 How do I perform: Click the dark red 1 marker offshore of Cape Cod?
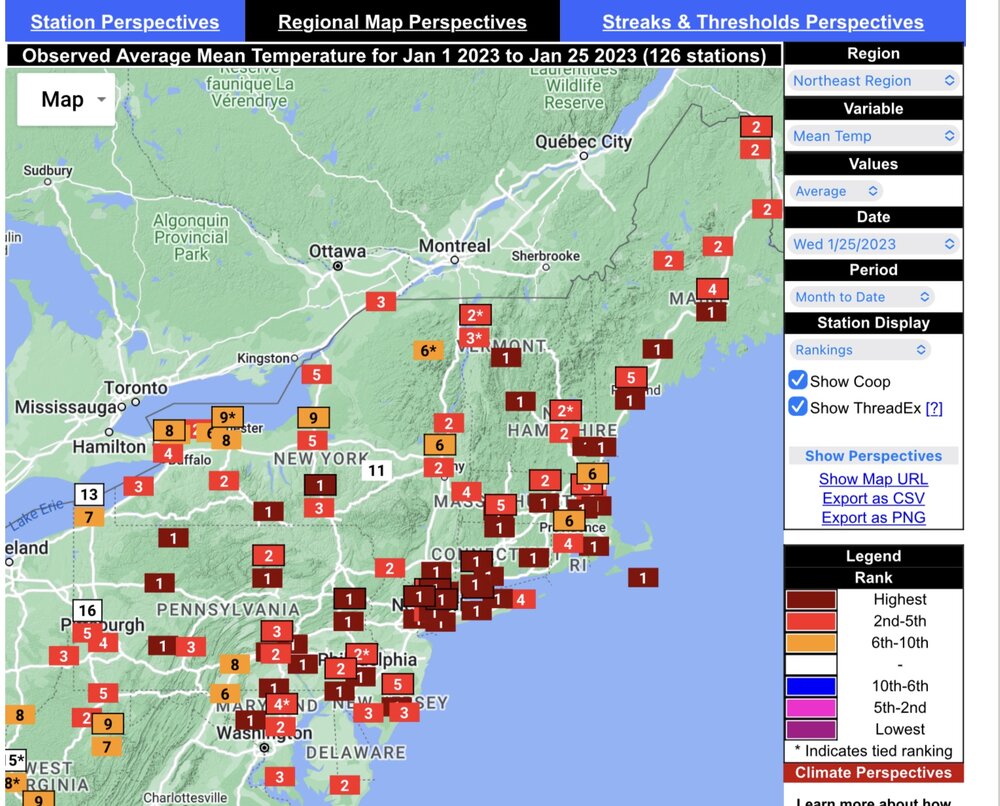pyautogui.click(x=643, y=578)
